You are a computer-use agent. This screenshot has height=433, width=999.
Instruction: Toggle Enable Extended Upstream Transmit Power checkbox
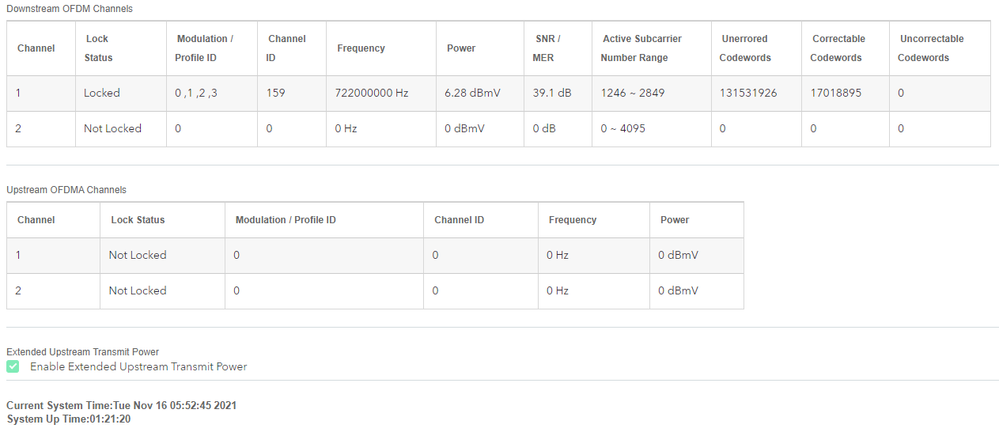click(x=12, y=367)
